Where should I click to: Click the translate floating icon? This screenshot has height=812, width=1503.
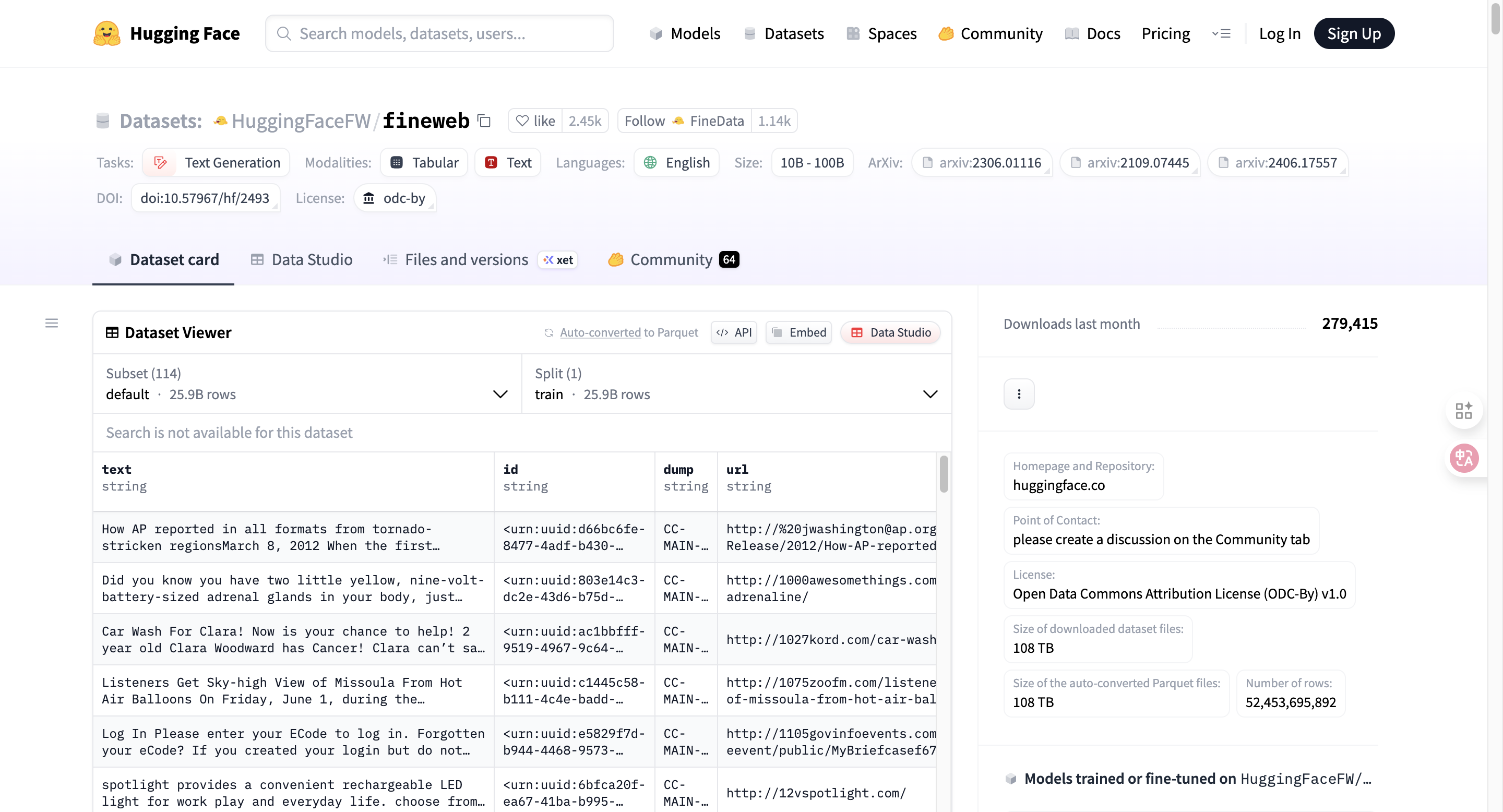1464,458
